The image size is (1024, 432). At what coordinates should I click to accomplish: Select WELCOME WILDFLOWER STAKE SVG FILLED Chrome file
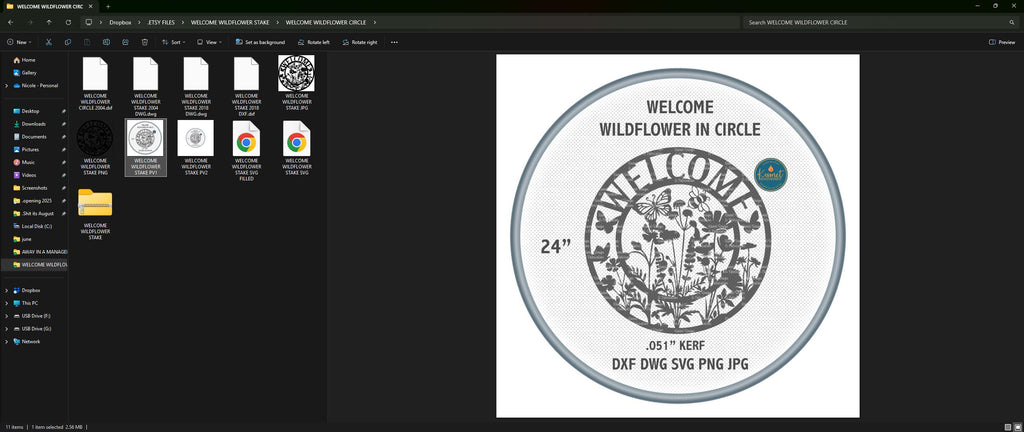(x=246, y=150)
